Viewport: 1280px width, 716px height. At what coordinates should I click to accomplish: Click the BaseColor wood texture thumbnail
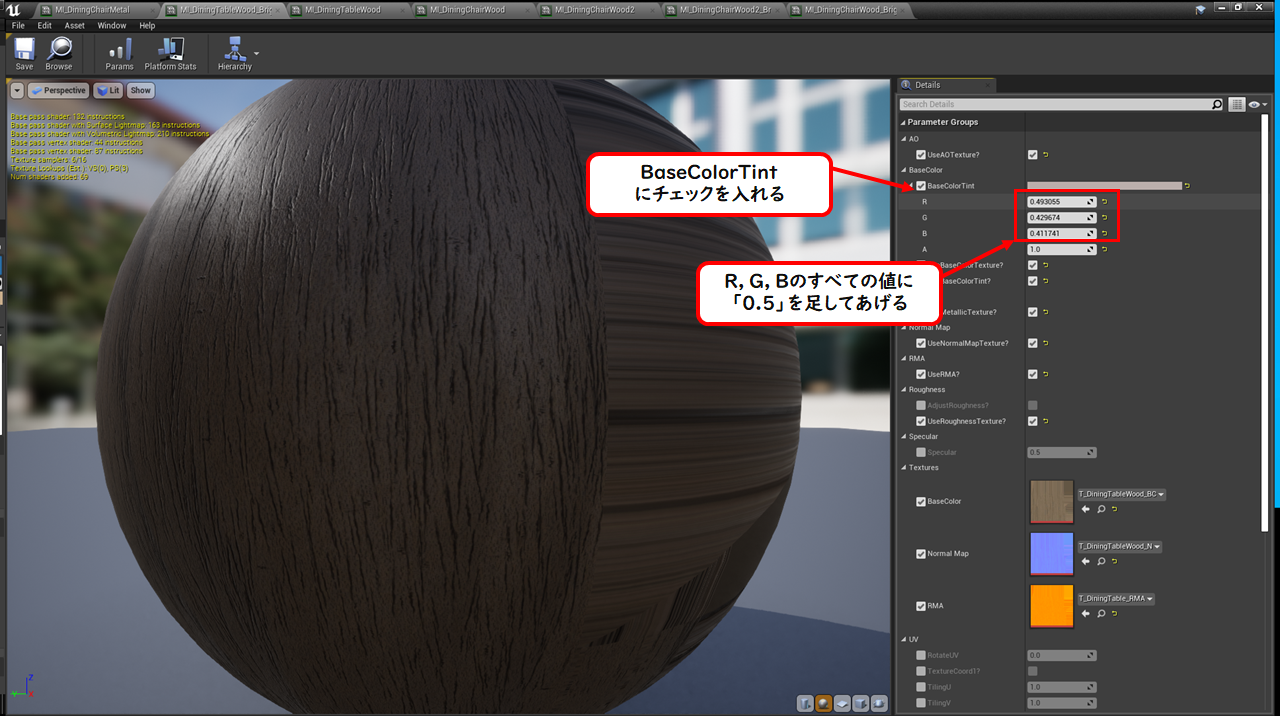tap(1052, 501)
